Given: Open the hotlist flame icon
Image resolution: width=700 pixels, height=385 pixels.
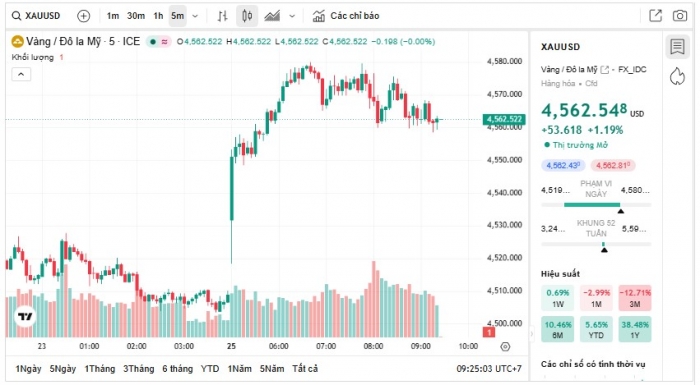Looking at the screenshot, I should click(x=677, y=76).
